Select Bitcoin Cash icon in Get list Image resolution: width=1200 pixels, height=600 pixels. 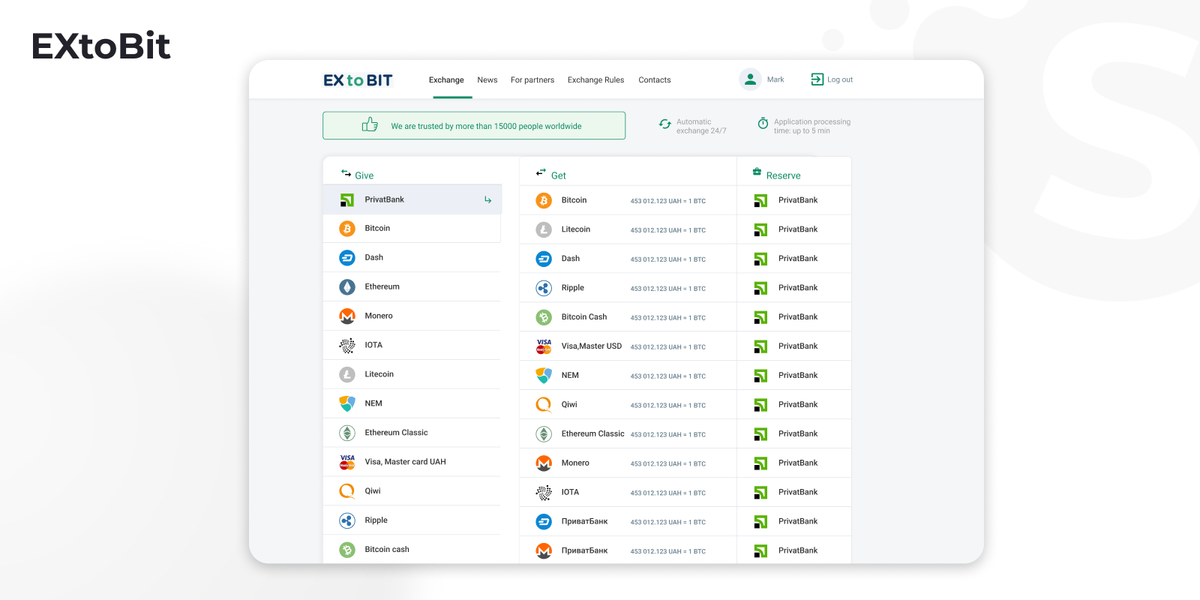coord(544,317)
